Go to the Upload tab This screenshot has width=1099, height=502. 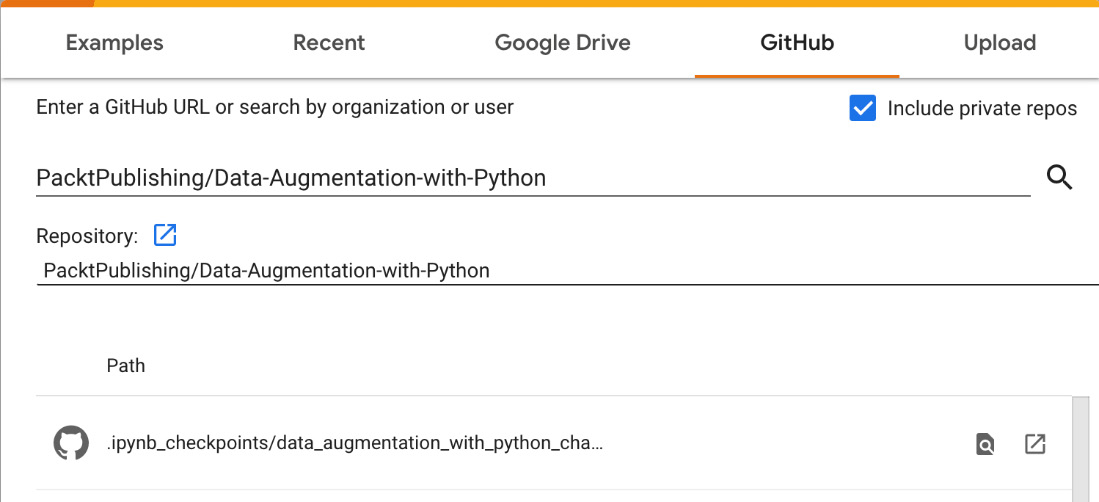[x=1000, y=43]
